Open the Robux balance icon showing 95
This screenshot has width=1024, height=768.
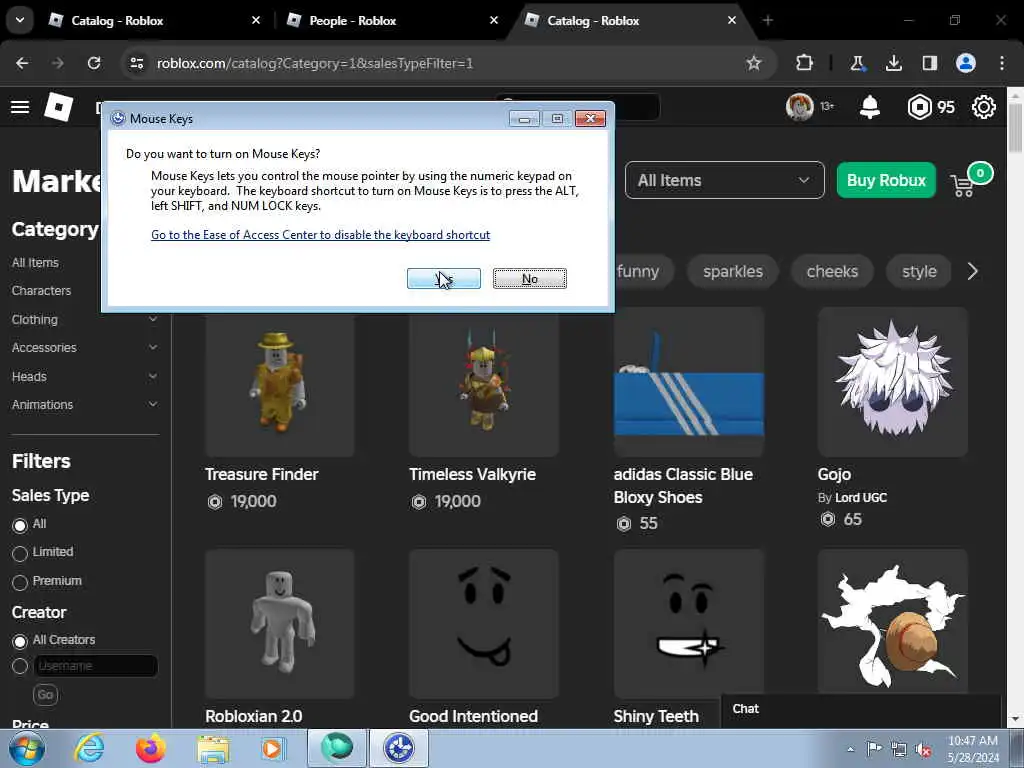click(920, 106)
